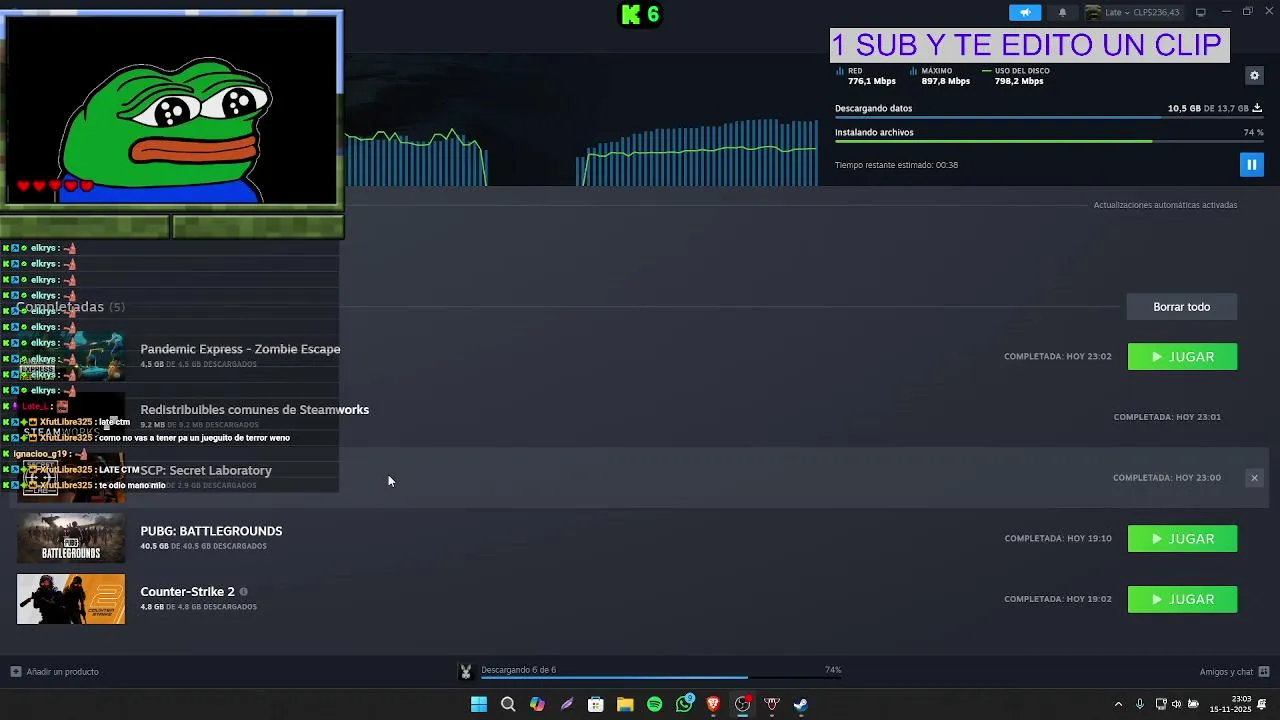Image resolution: width=1280 pixels, height=720 pixels.
Task: Click COMPLETADA: HOY 19:10 status
Action: coord(1058,539)
